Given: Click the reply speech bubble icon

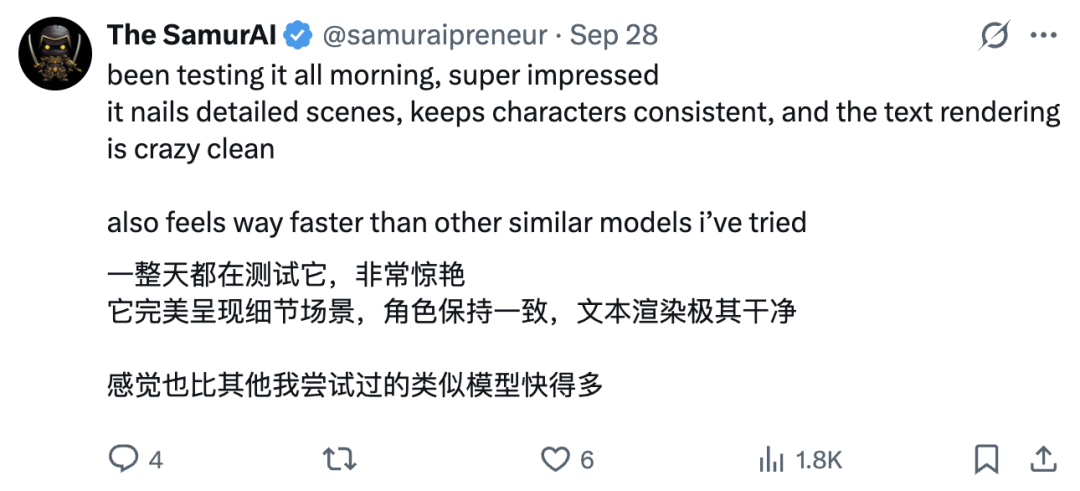Looking at the screenshot, I should coord(122,459).
